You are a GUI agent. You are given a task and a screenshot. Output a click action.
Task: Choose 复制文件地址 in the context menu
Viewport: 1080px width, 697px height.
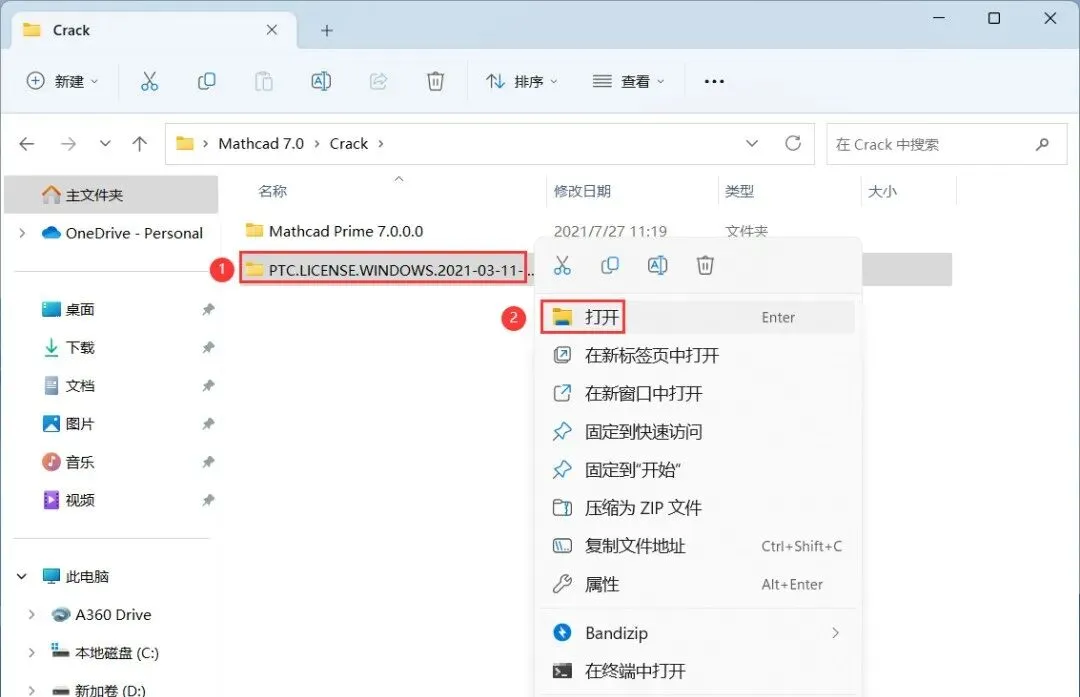[x=697, y=546]
